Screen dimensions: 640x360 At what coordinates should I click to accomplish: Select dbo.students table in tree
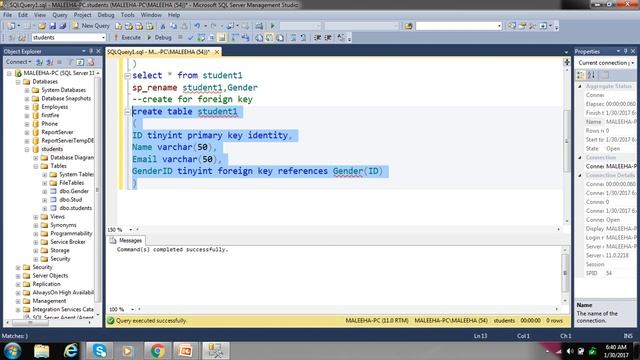click(76, 208)
